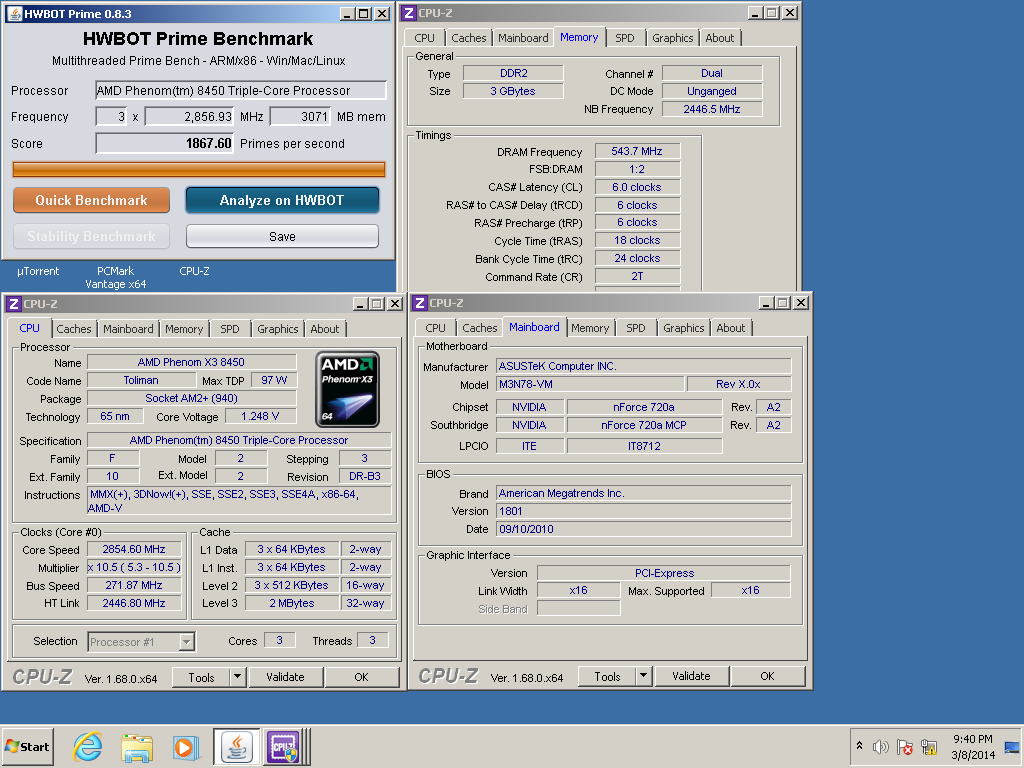The height and width of the screenshot is (768, 1024).
Task: Launch Windows Media Player from taskbar
Action: click(x=185, y=747)
